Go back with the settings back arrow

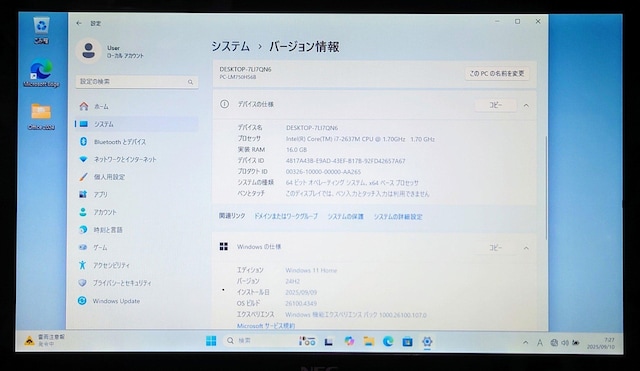79,23
